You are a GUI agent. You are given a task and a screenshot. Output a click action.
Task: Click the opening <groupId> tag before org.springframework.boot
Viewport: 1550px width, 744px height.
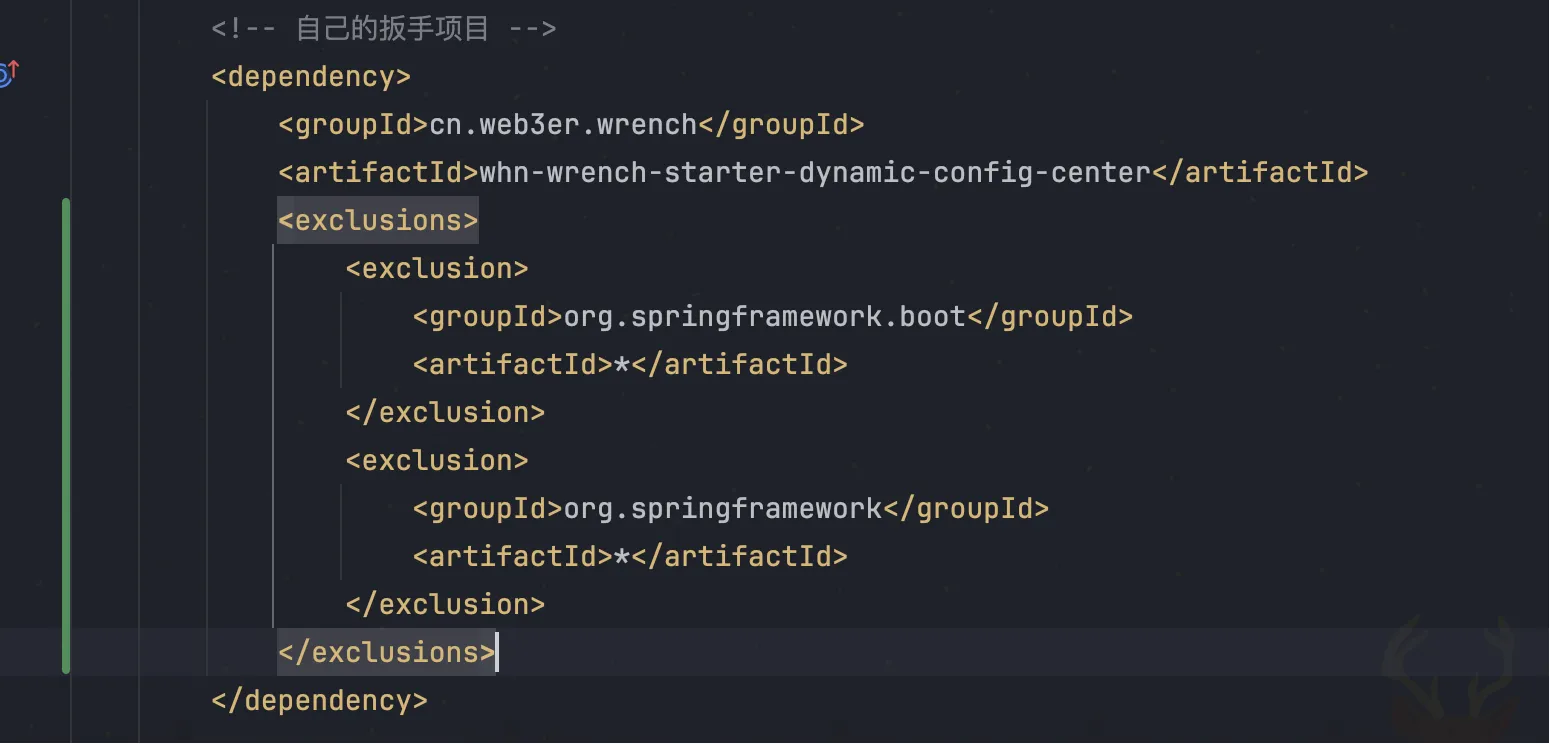[x=488, y=317]
